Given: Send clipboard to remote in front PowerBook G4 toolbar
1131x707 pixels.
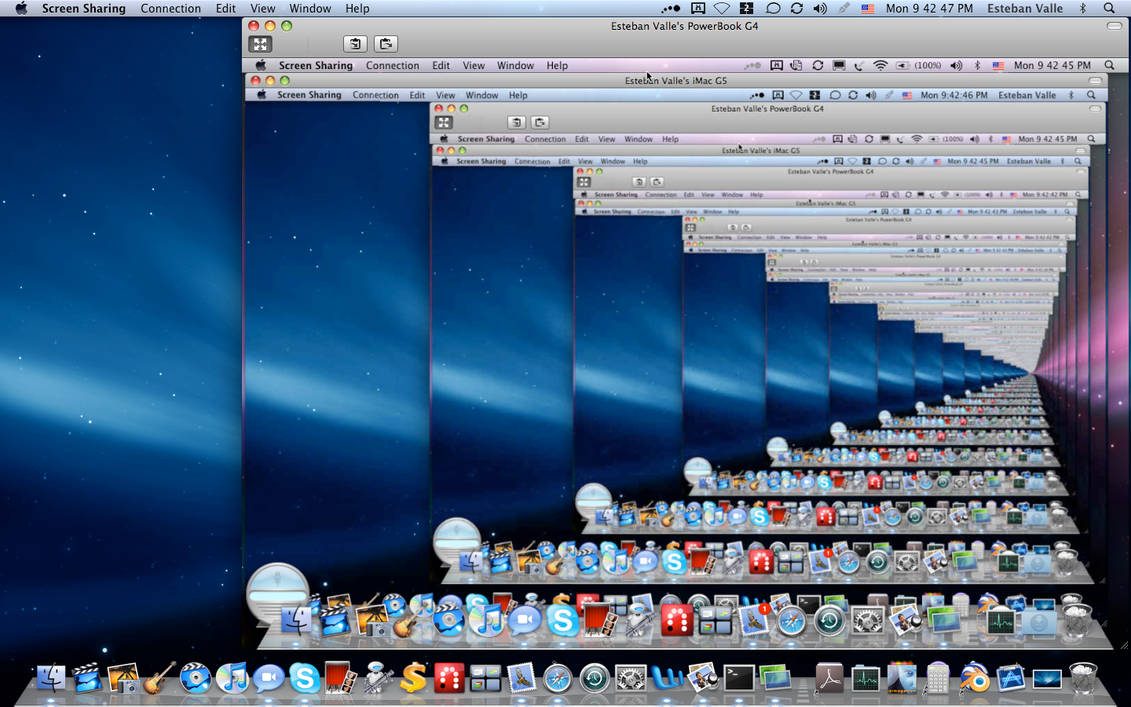Looking at the screenshot, I should pyautogui.click(x=386, y=44).
